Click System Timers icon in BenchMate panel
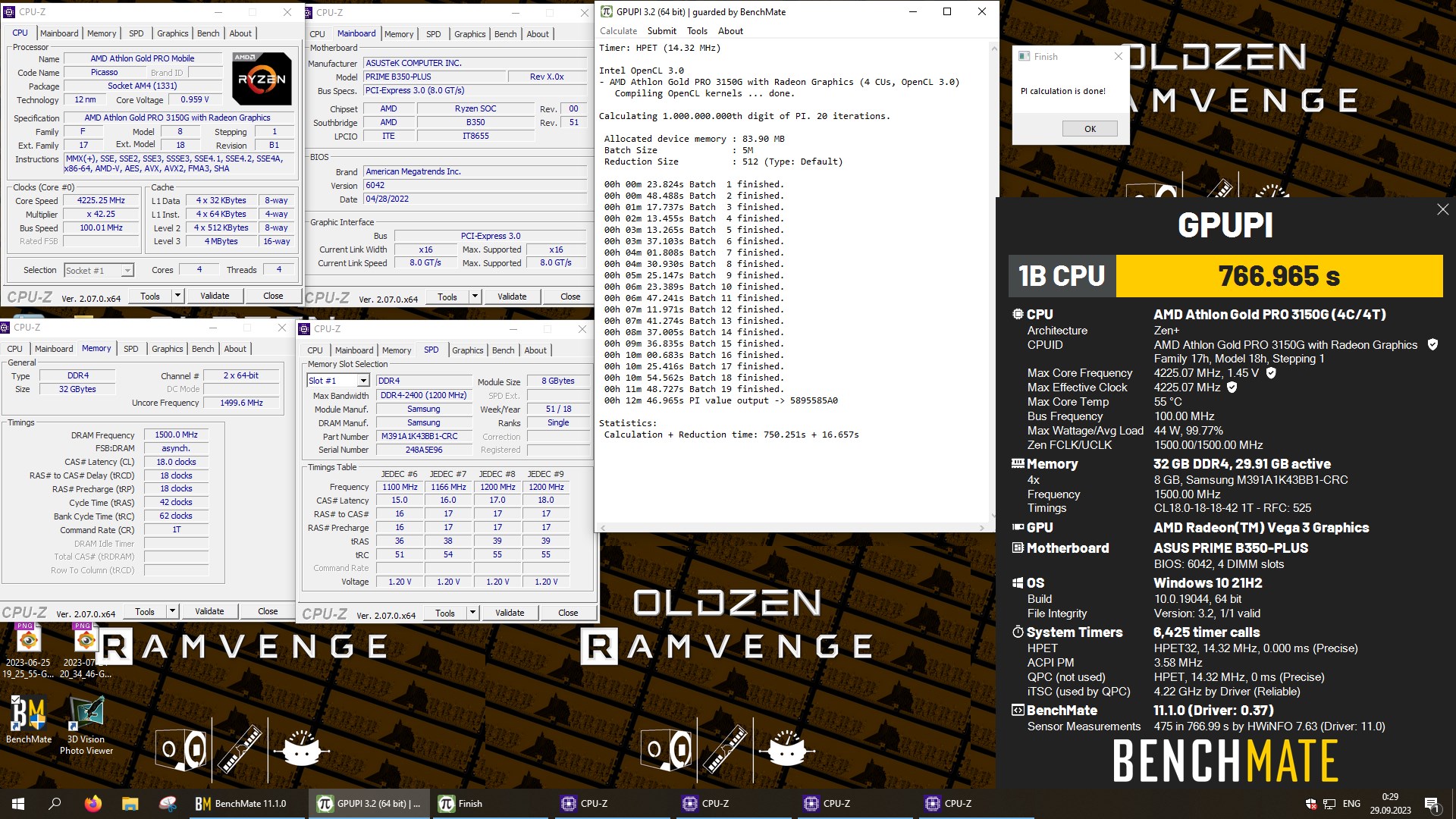1456x819 pixels. tap(1018, 632)
